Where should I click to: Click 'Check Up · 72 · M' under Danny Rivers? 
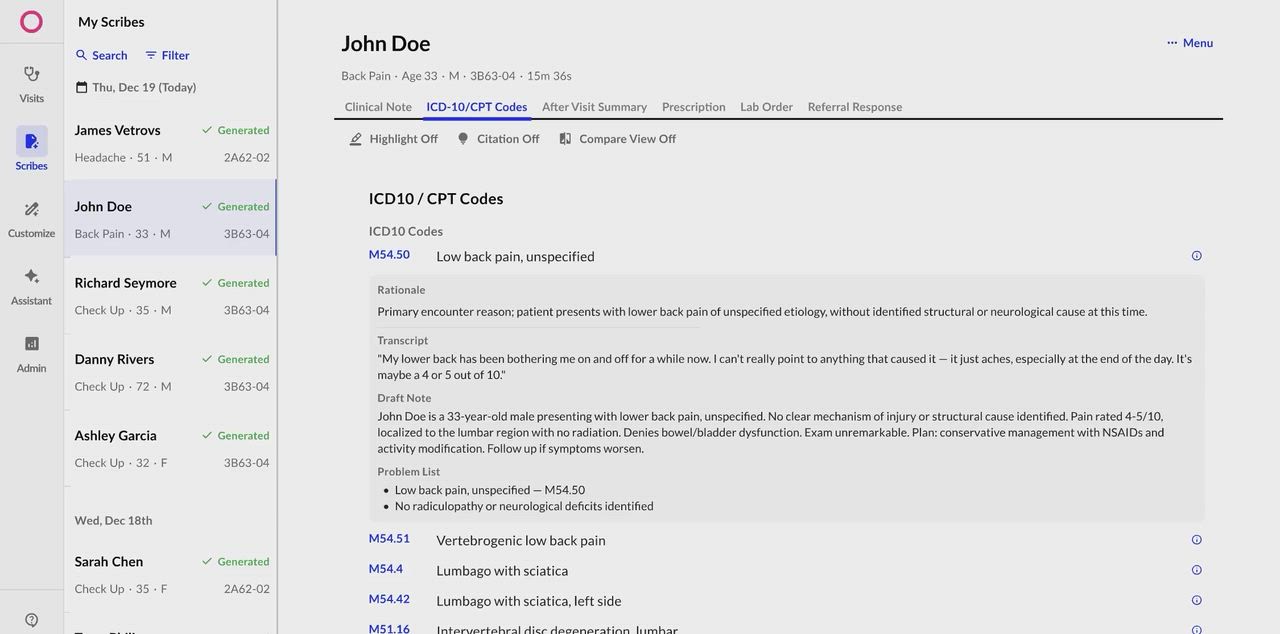[123, 387]
